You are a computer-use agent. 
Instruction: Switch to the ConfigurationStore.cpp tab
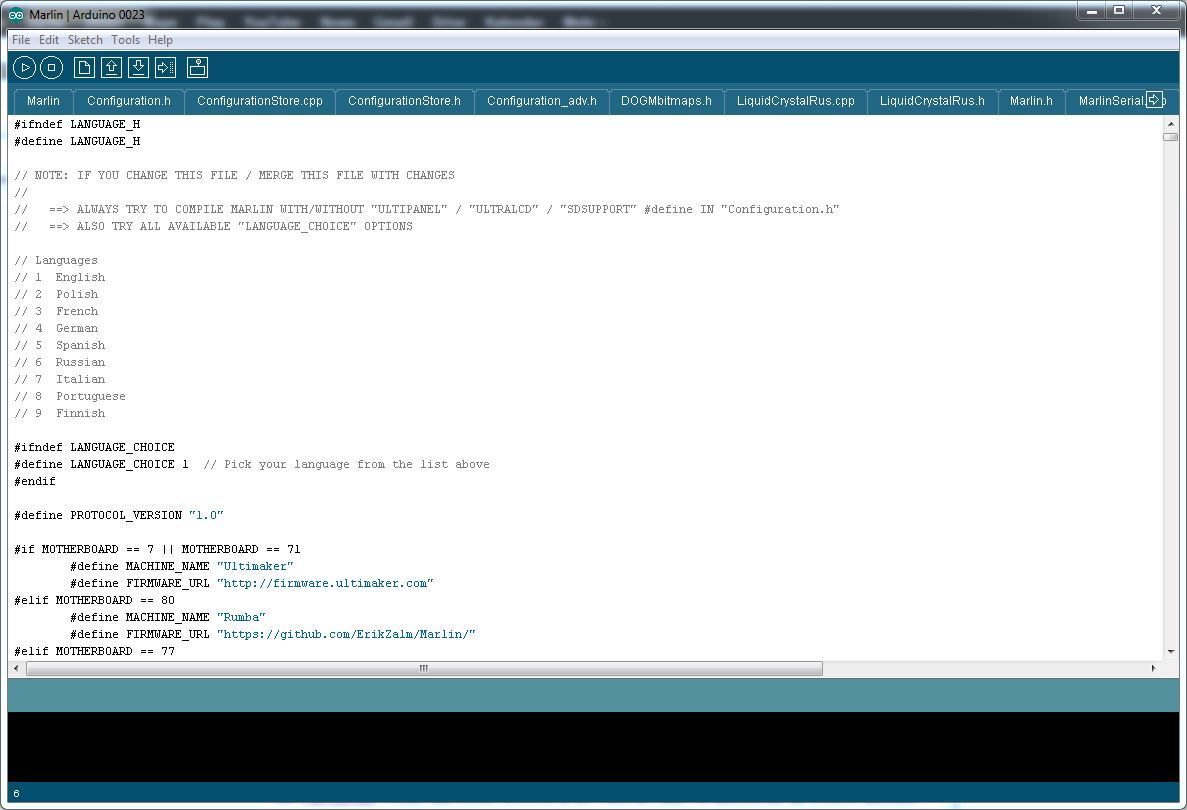(x=260, y=101)
